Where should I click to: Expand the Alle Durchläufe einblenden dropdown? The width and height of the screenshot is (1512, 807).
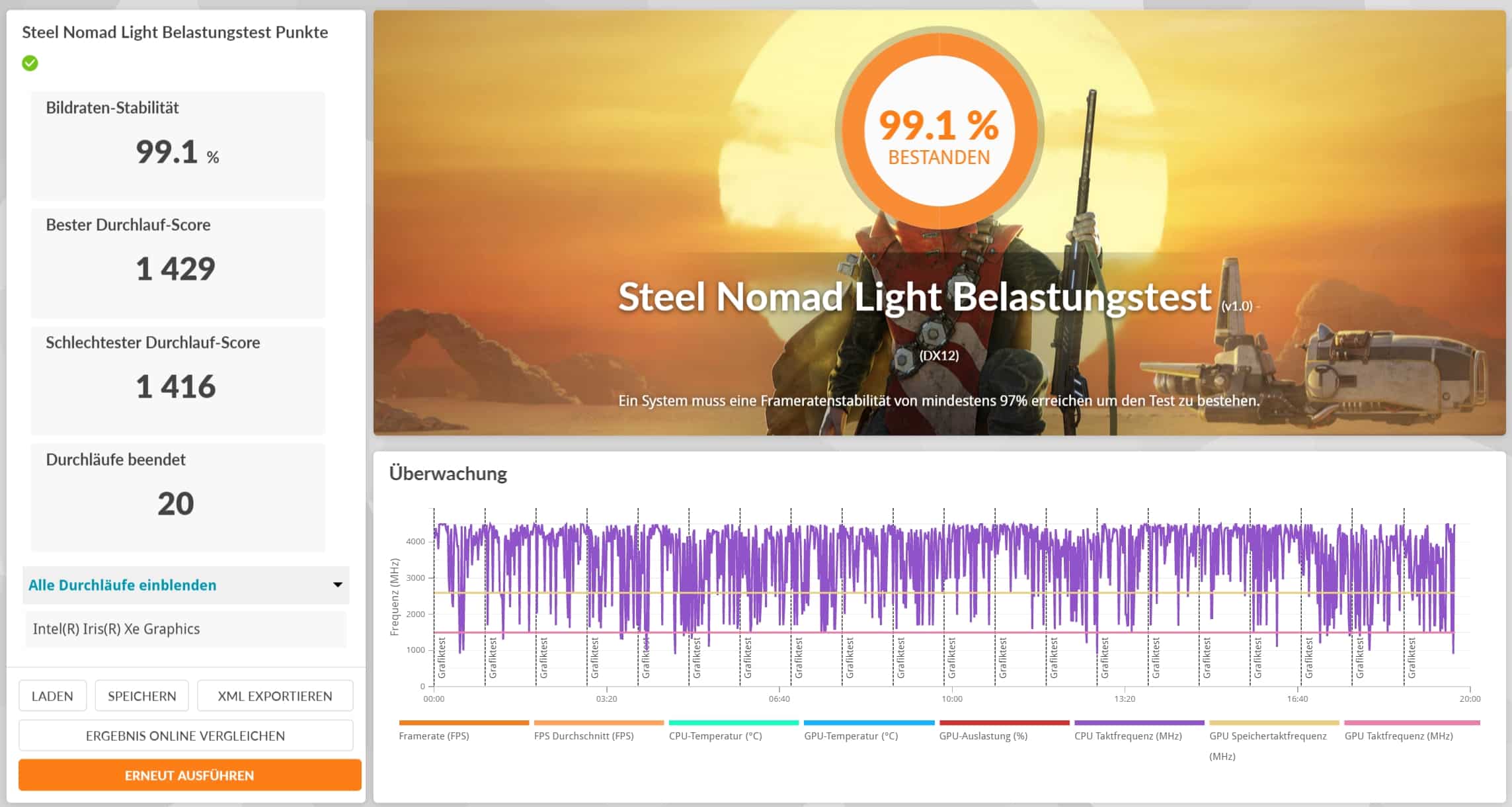coord(122,585)
